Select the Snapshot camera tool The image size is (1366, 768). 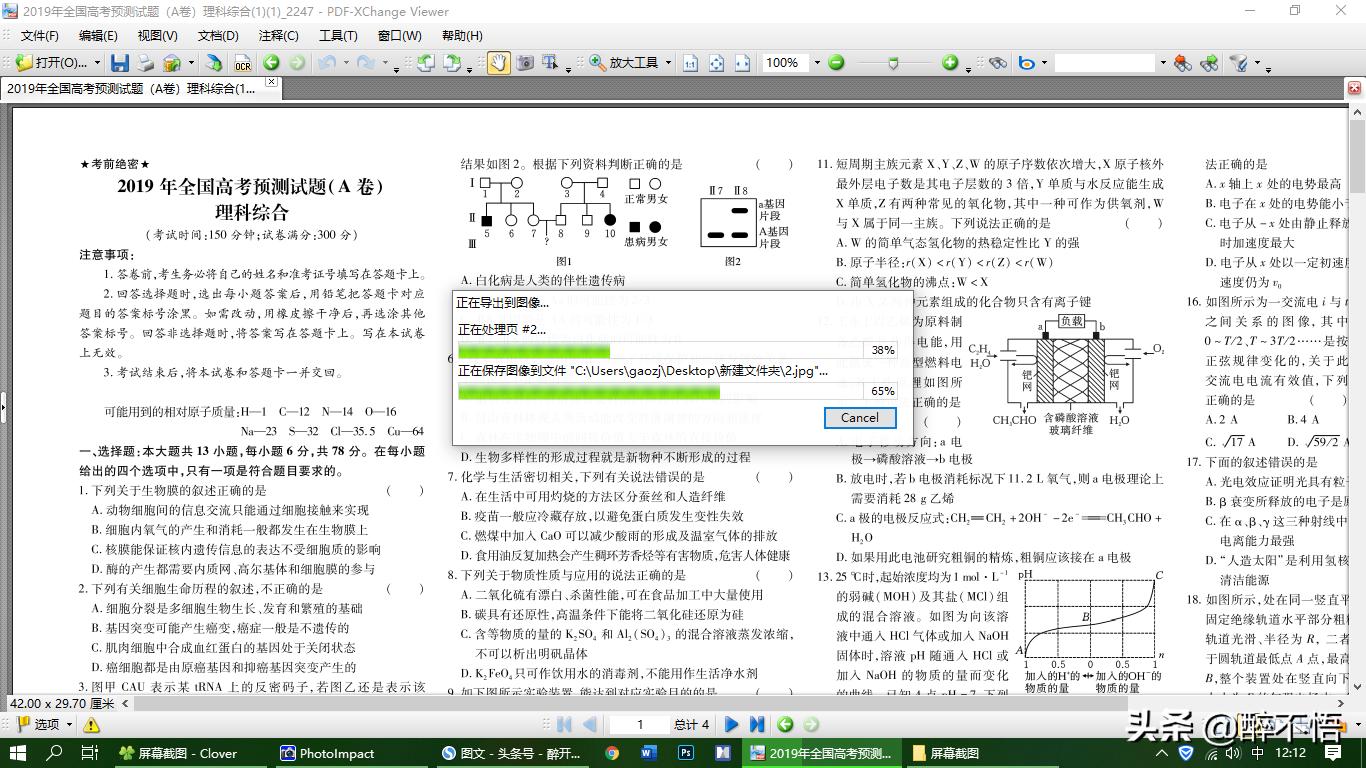(524, 63)
